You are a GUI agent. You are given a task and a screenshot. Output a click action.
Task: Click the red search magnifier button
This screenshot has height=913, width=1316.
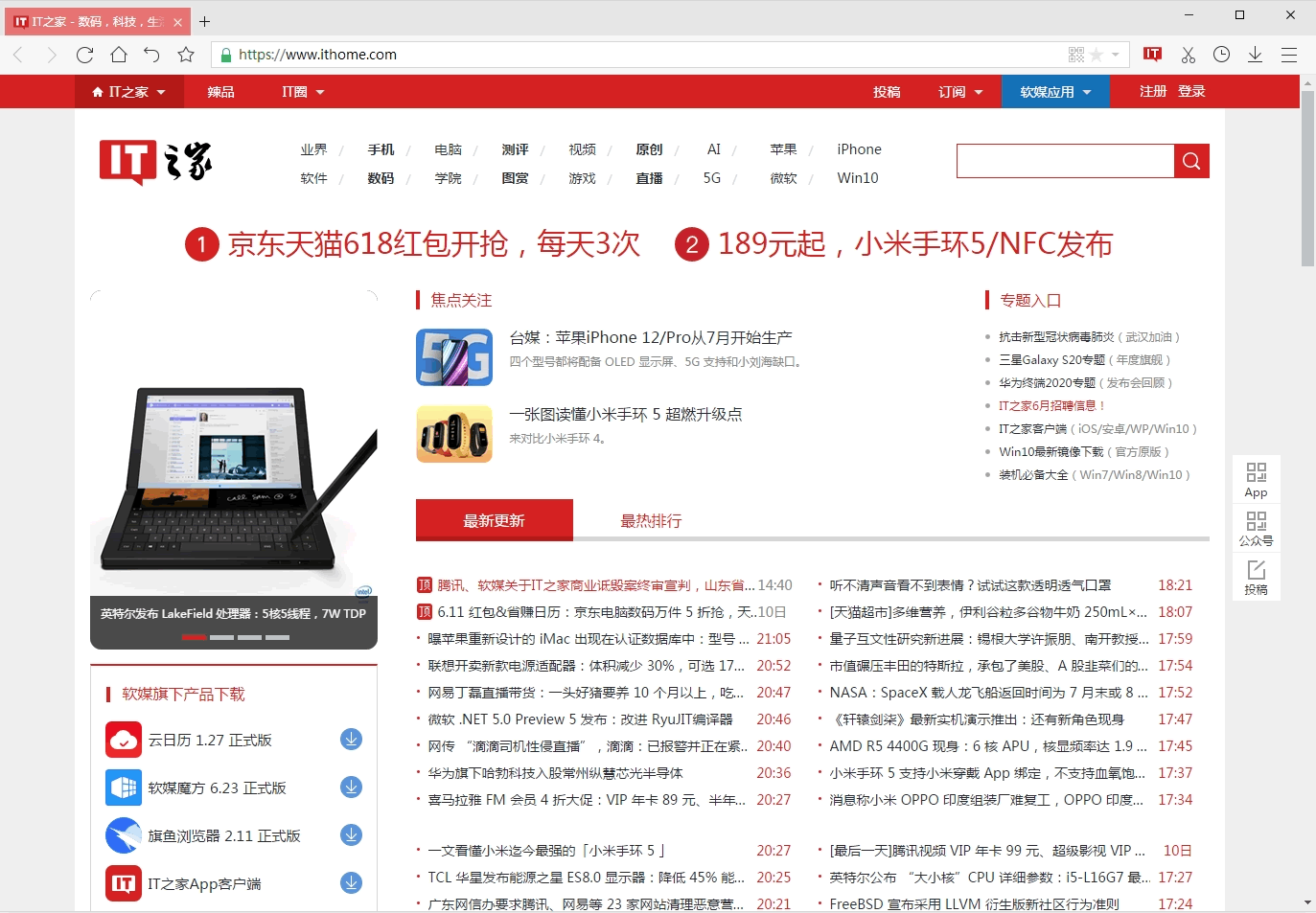(1191, 161)
